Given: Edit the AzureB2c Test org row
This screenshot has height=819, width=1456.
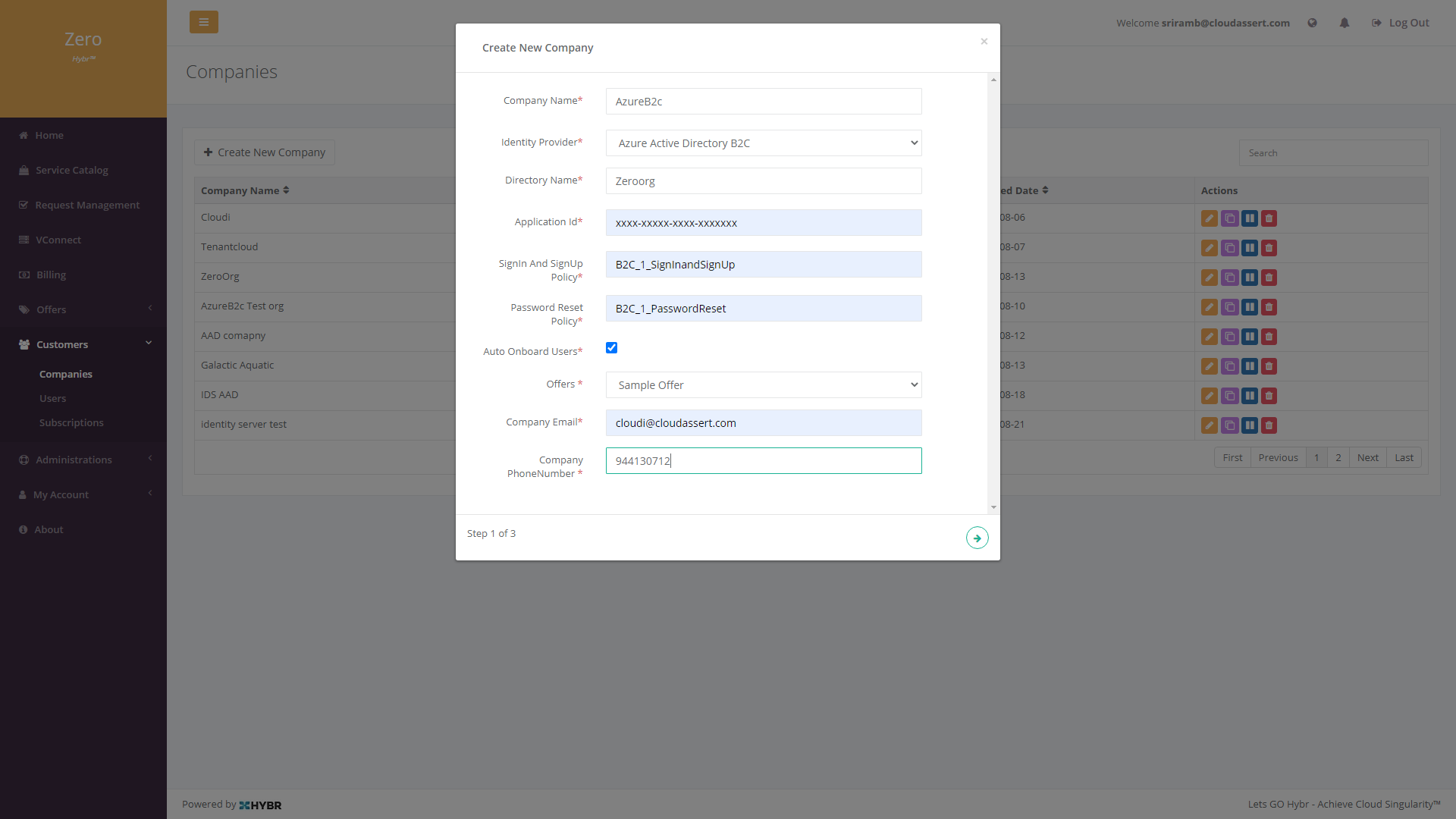Looking at the screenshot, I should (x=1209, y=307).
